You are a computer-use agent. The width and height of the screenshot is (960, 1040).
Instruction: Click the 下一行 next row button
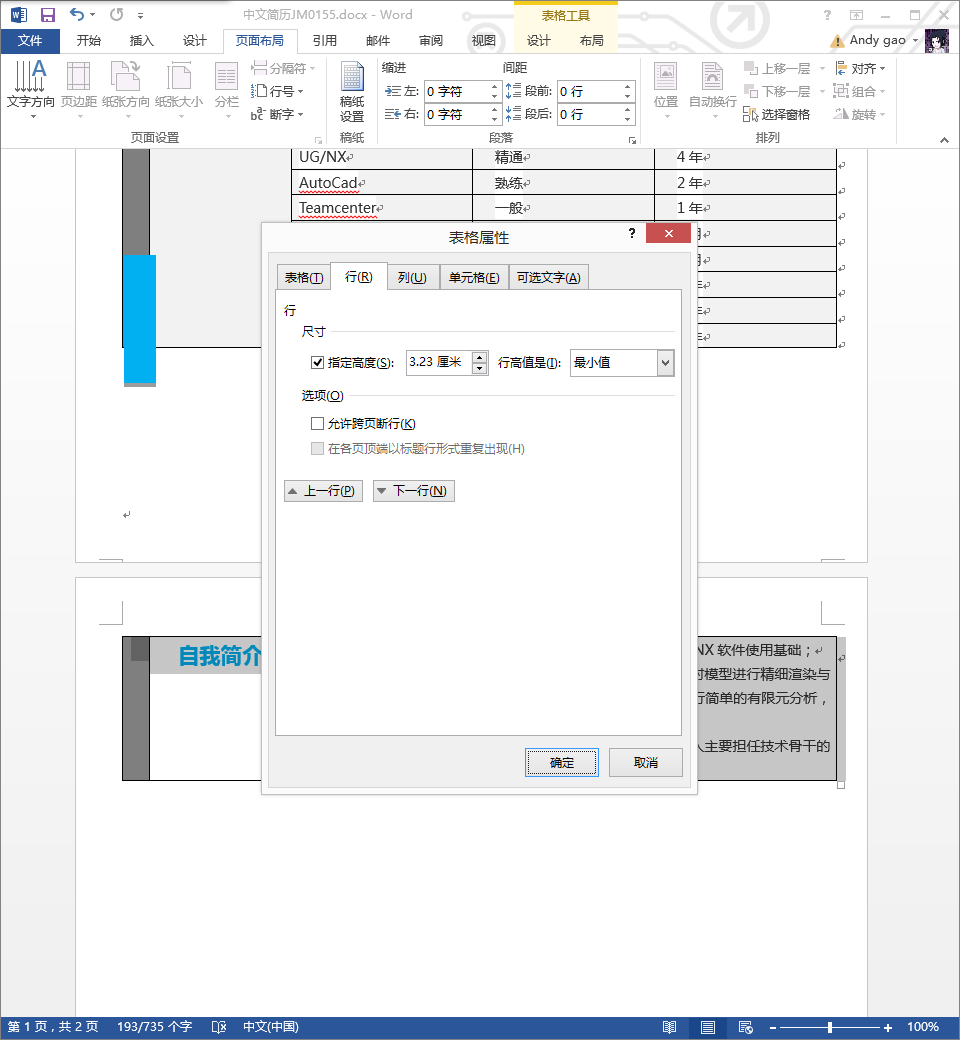413,491
